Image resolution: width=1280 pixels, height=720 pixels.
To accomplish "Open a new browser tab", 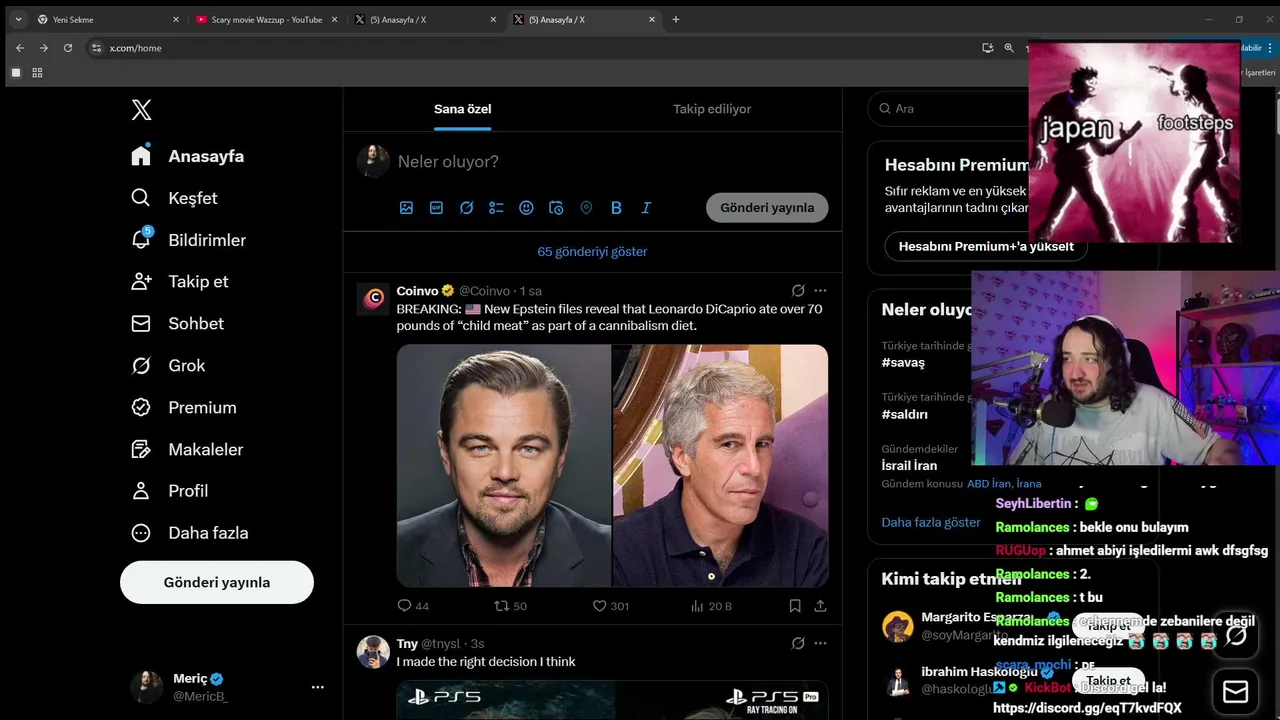I will pos(676,19).
